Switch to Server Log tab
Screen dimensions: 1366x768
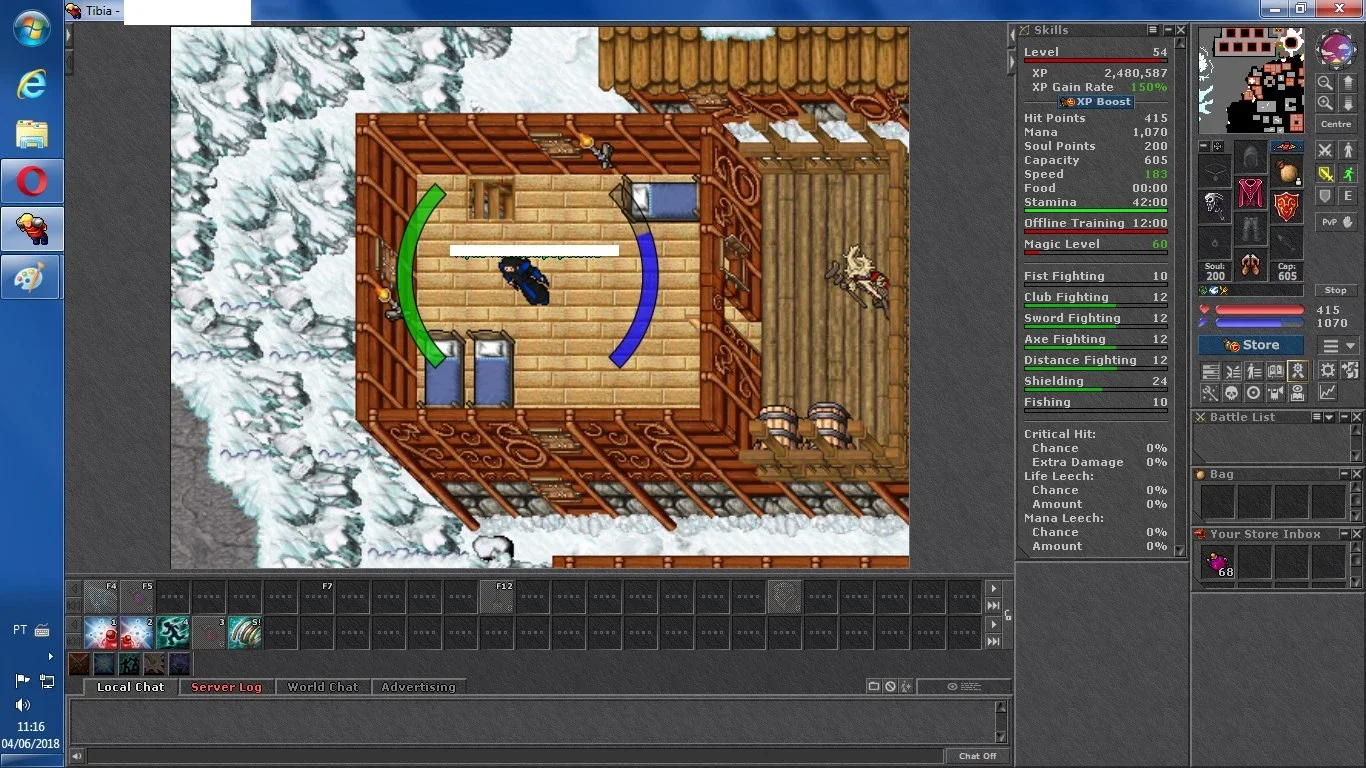226,687
